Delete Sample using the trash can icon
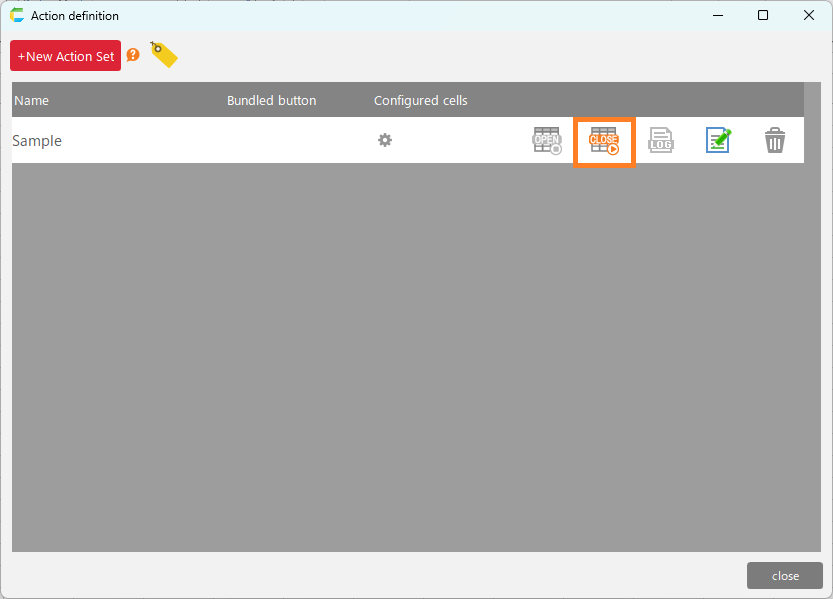 (x=775, y=141)
